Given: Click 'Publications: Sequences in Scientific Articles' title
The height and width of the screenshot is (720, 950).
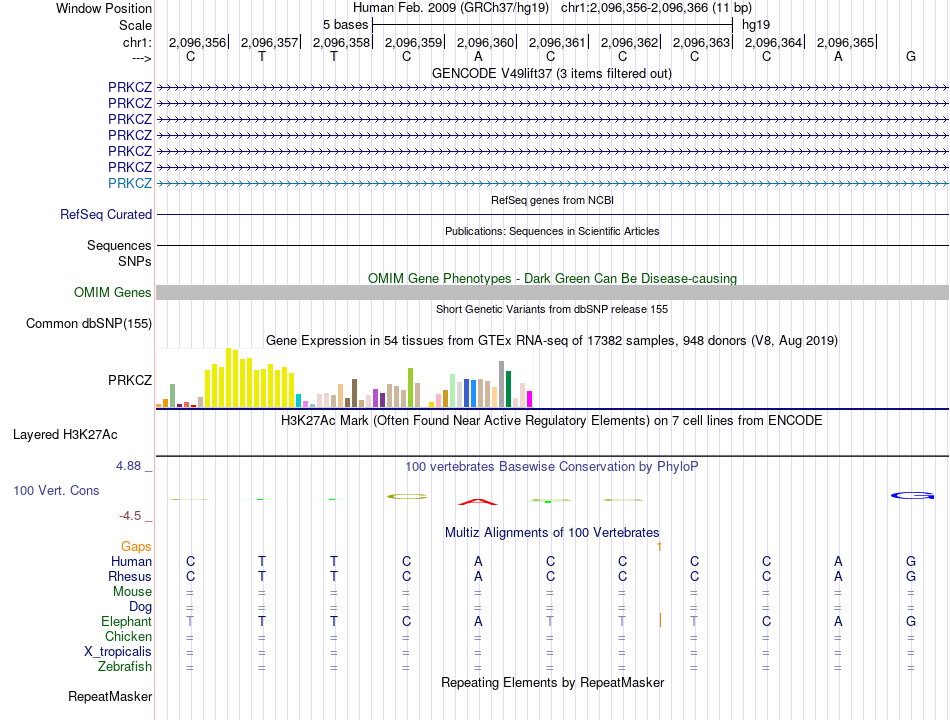Looking at the screenshot, I should [x=552, y=231].
